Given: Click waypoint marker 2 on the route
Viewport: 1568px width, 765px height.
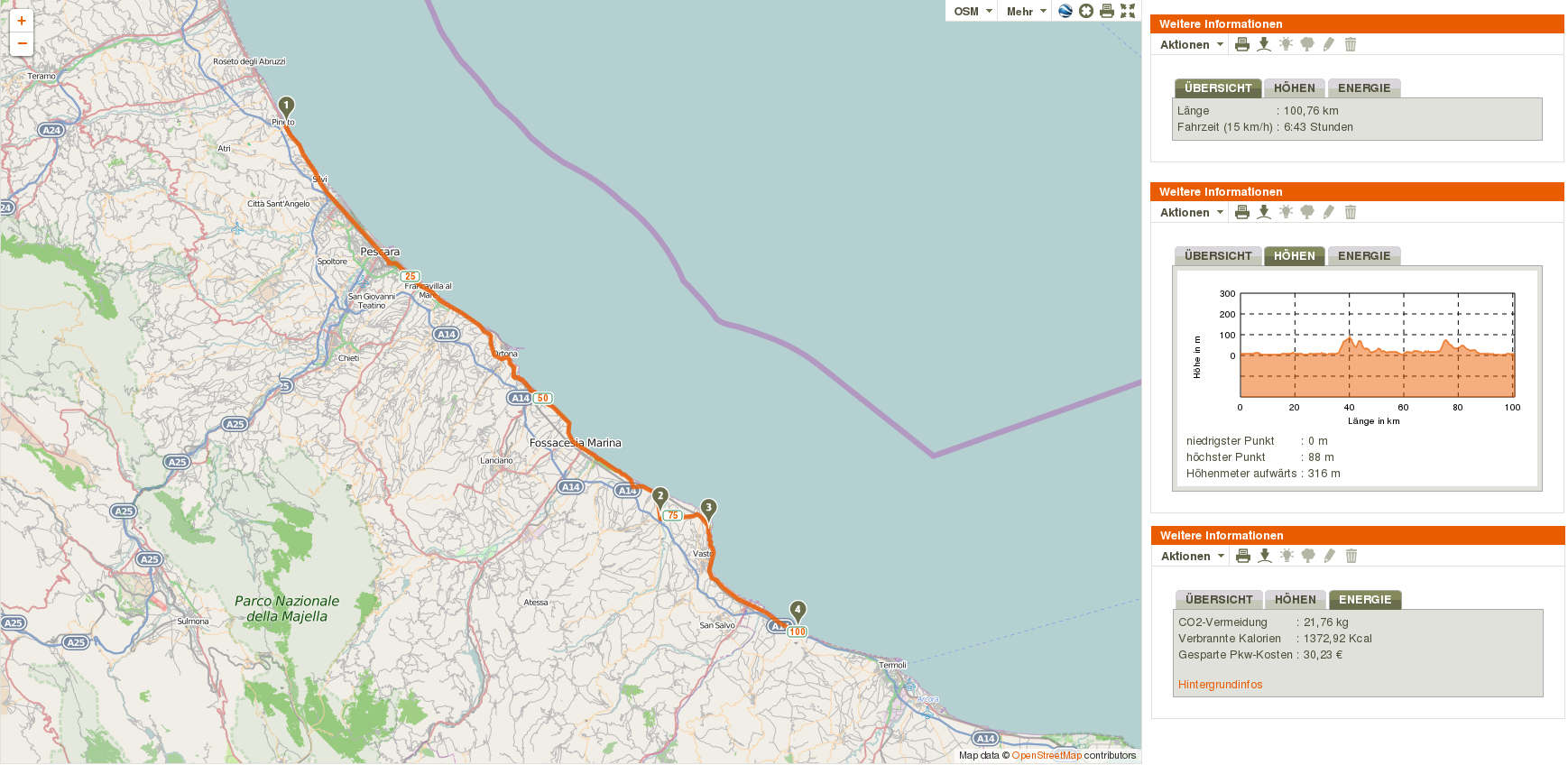Looking at the screenshot, I should [x=660, y=497].
